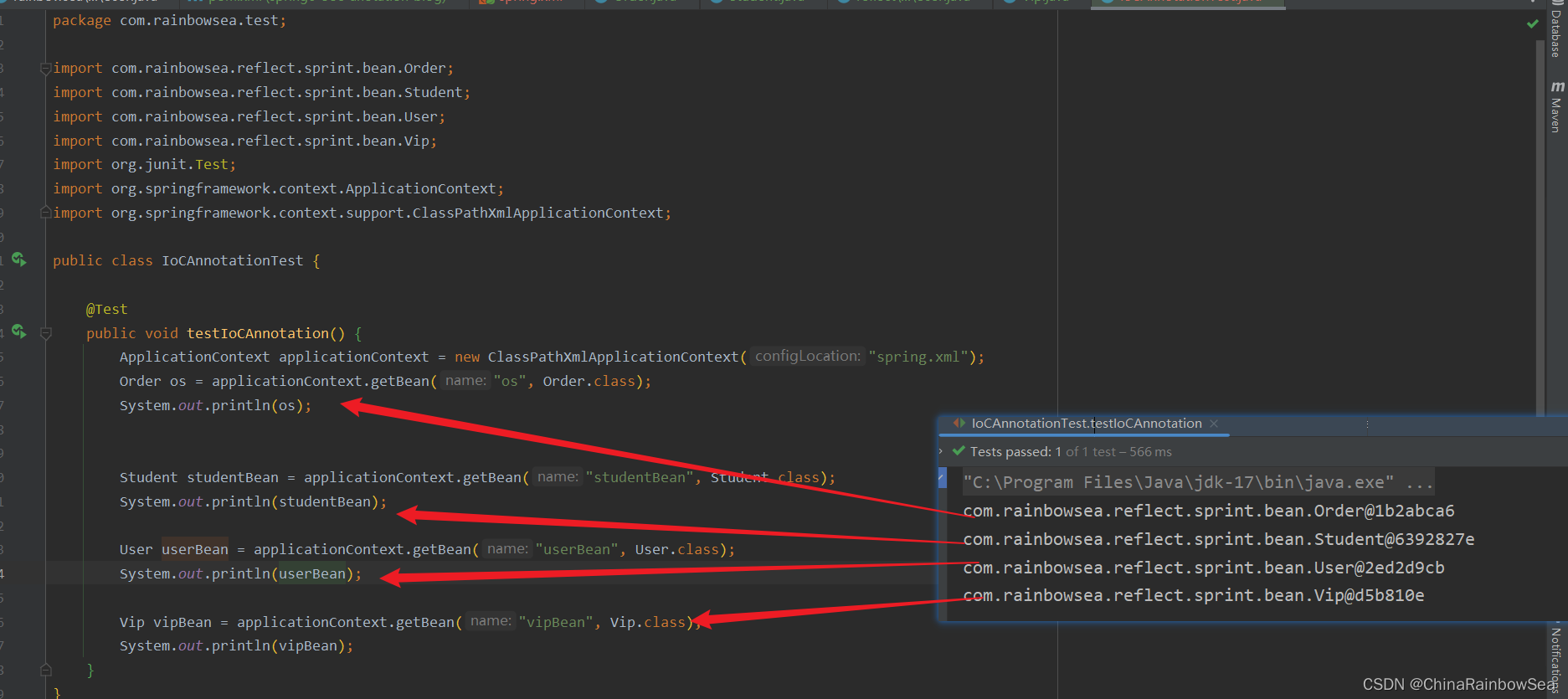Viewport: 1568px width, 699px height.
Task: Open the Notifications tool window
Action: coord(1556,660)
